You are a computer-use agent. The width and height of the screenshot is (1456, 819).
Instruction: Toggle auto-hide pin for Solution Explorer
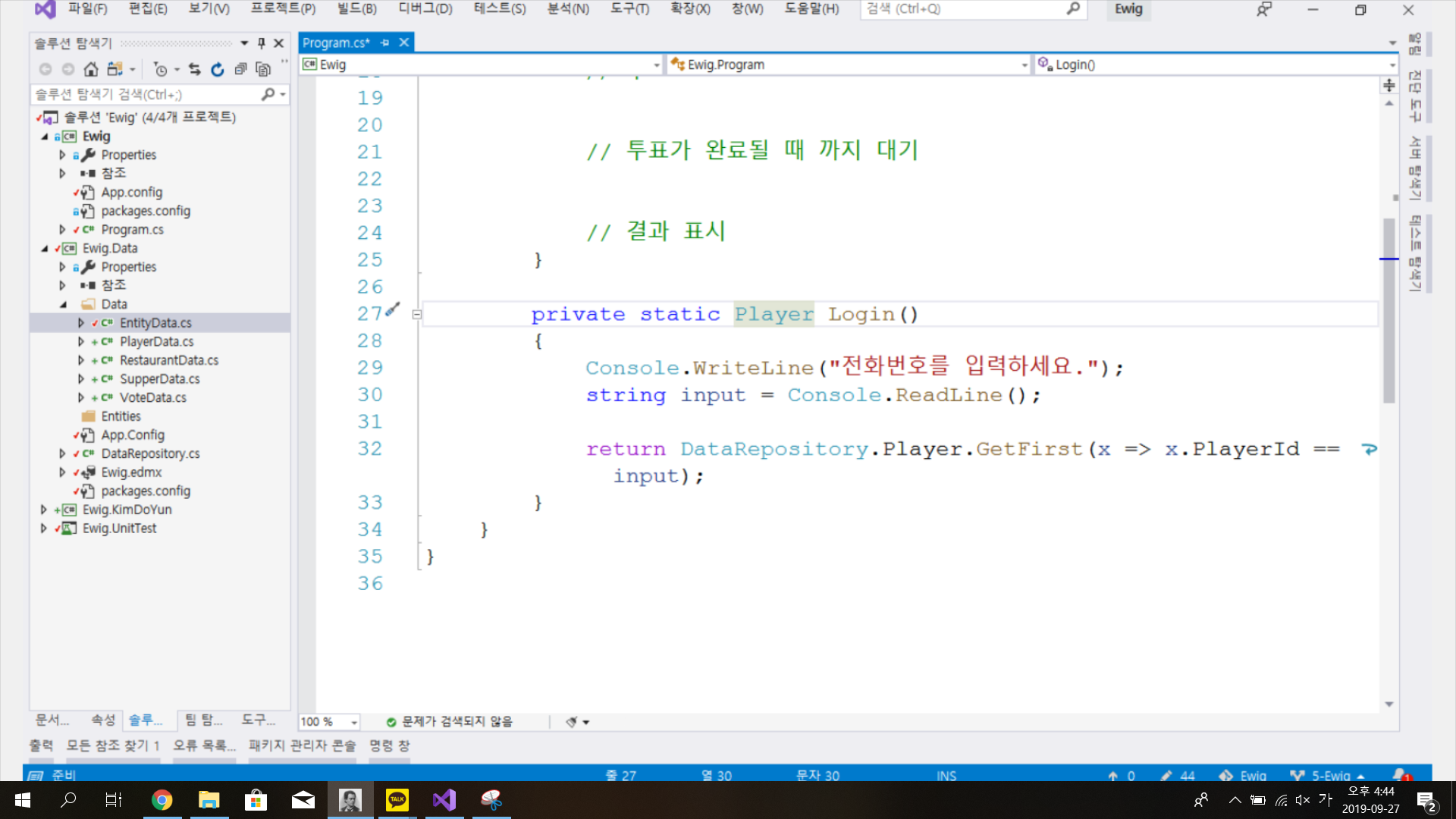[262, 43]
